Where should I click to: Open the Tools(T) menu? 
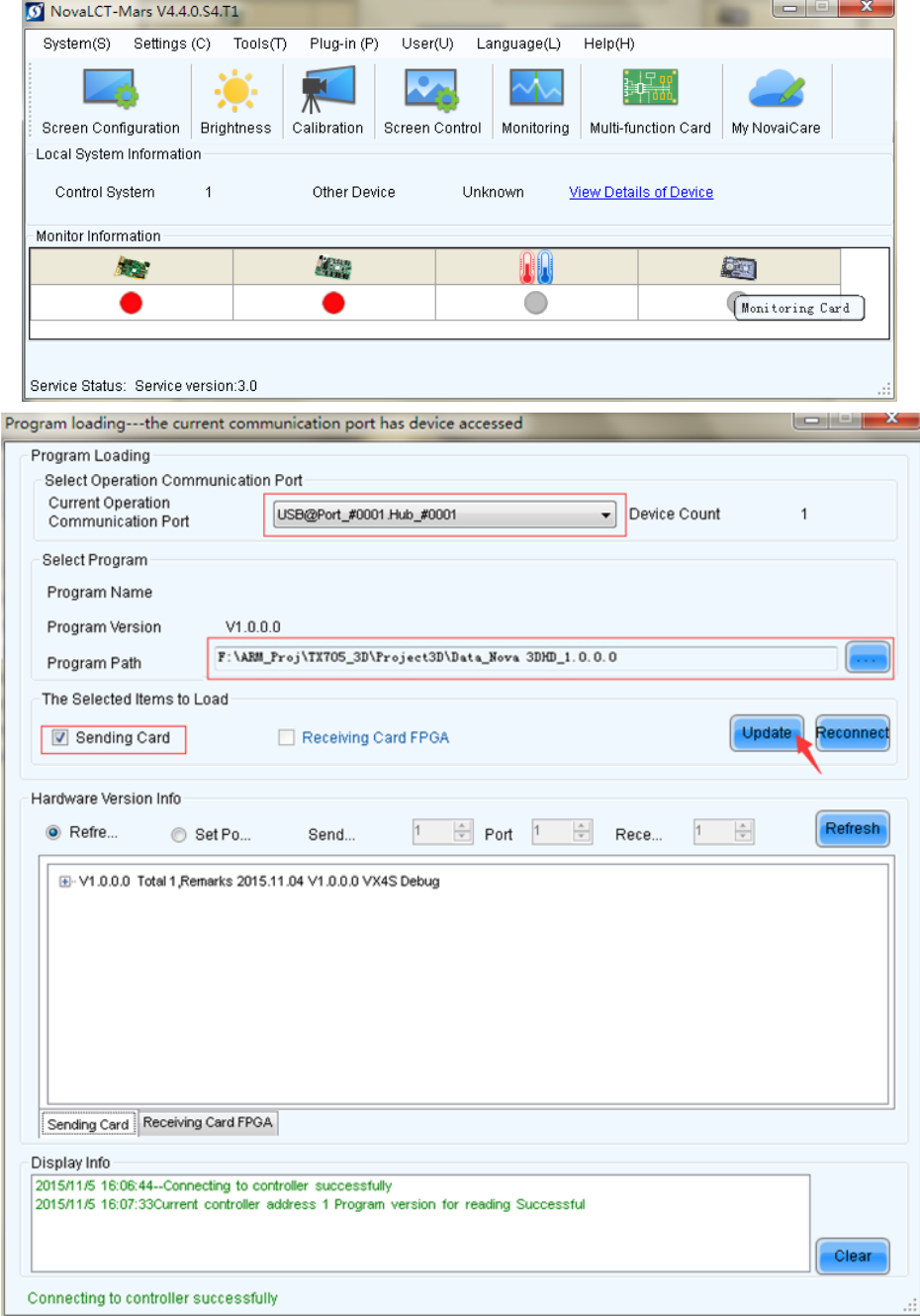click(260, 44)
